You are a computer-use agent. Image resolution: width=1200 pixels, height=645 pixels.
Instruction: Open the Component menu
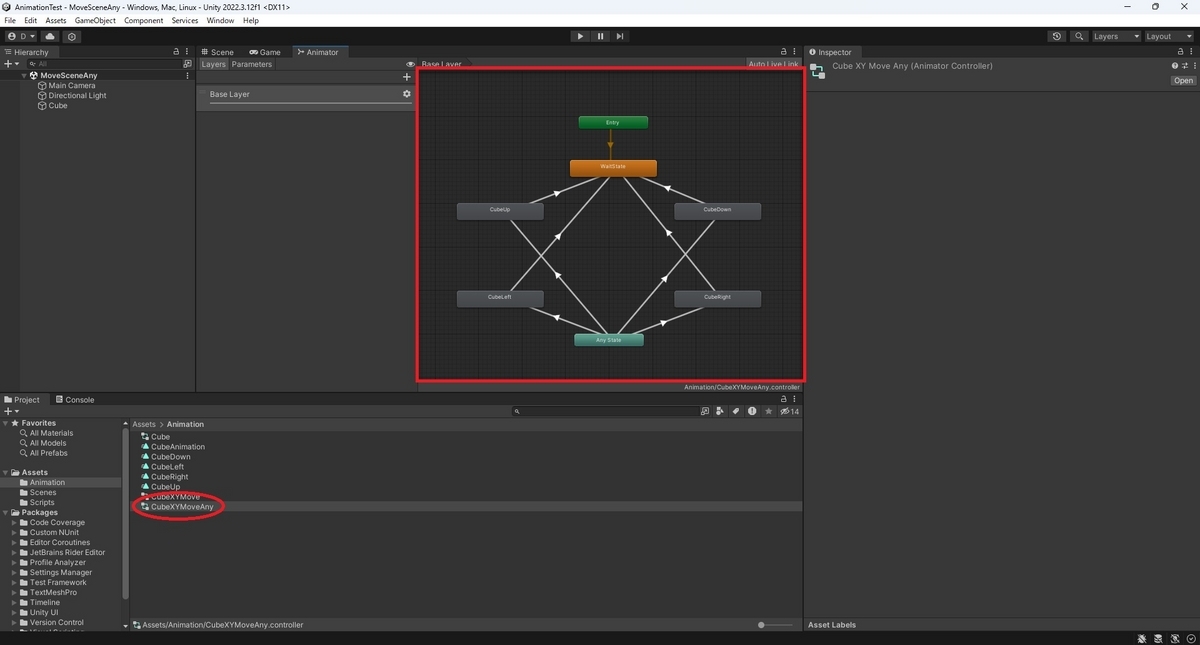(x=144, y=20)
